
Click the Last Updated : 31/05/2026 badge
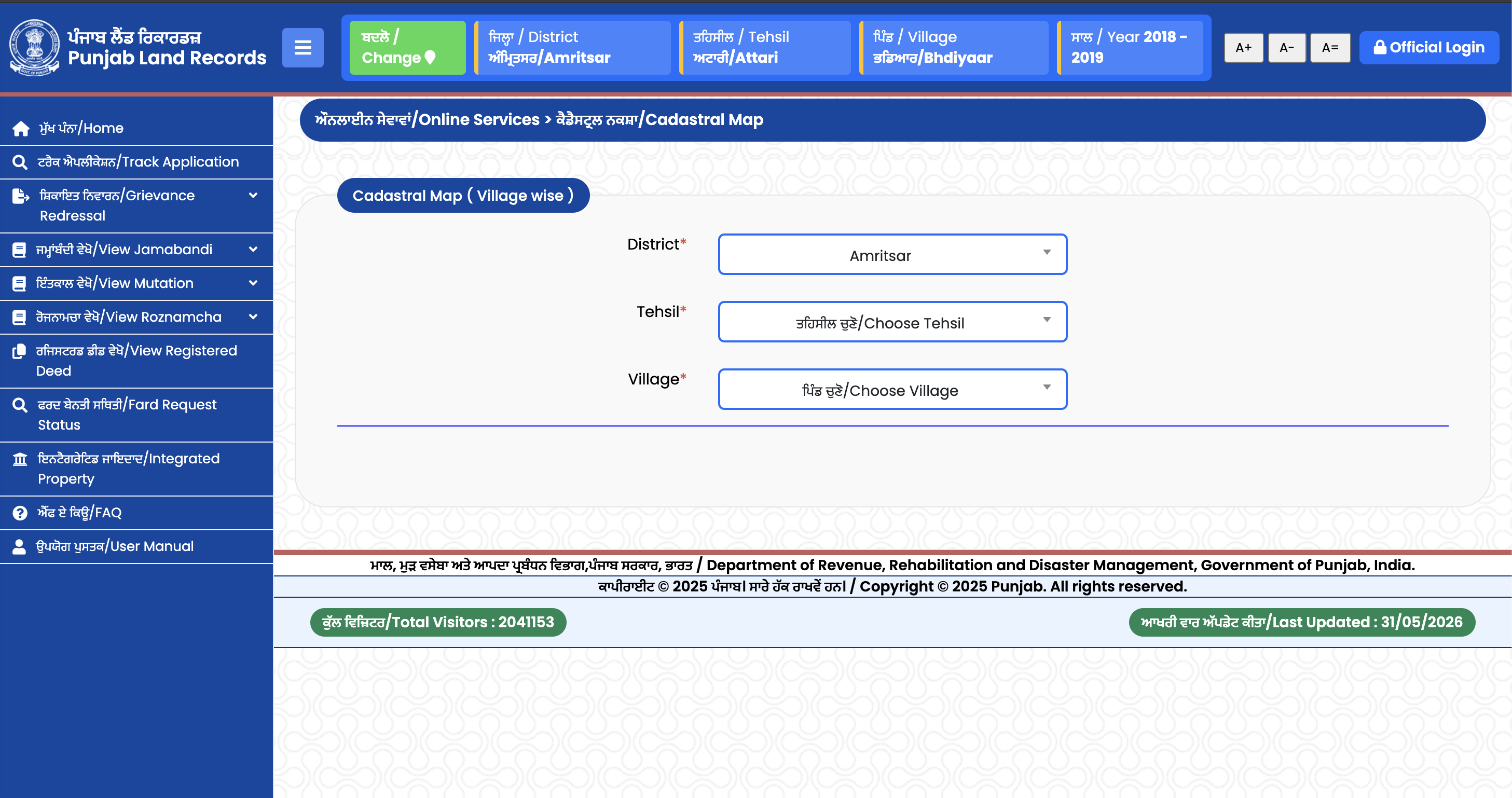pos(1301,622)
